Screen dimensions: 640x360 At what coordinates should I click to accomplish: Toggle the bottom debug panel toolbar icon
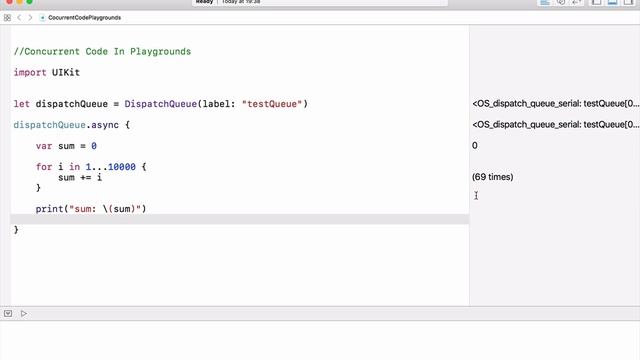click(x=612, y=2)
